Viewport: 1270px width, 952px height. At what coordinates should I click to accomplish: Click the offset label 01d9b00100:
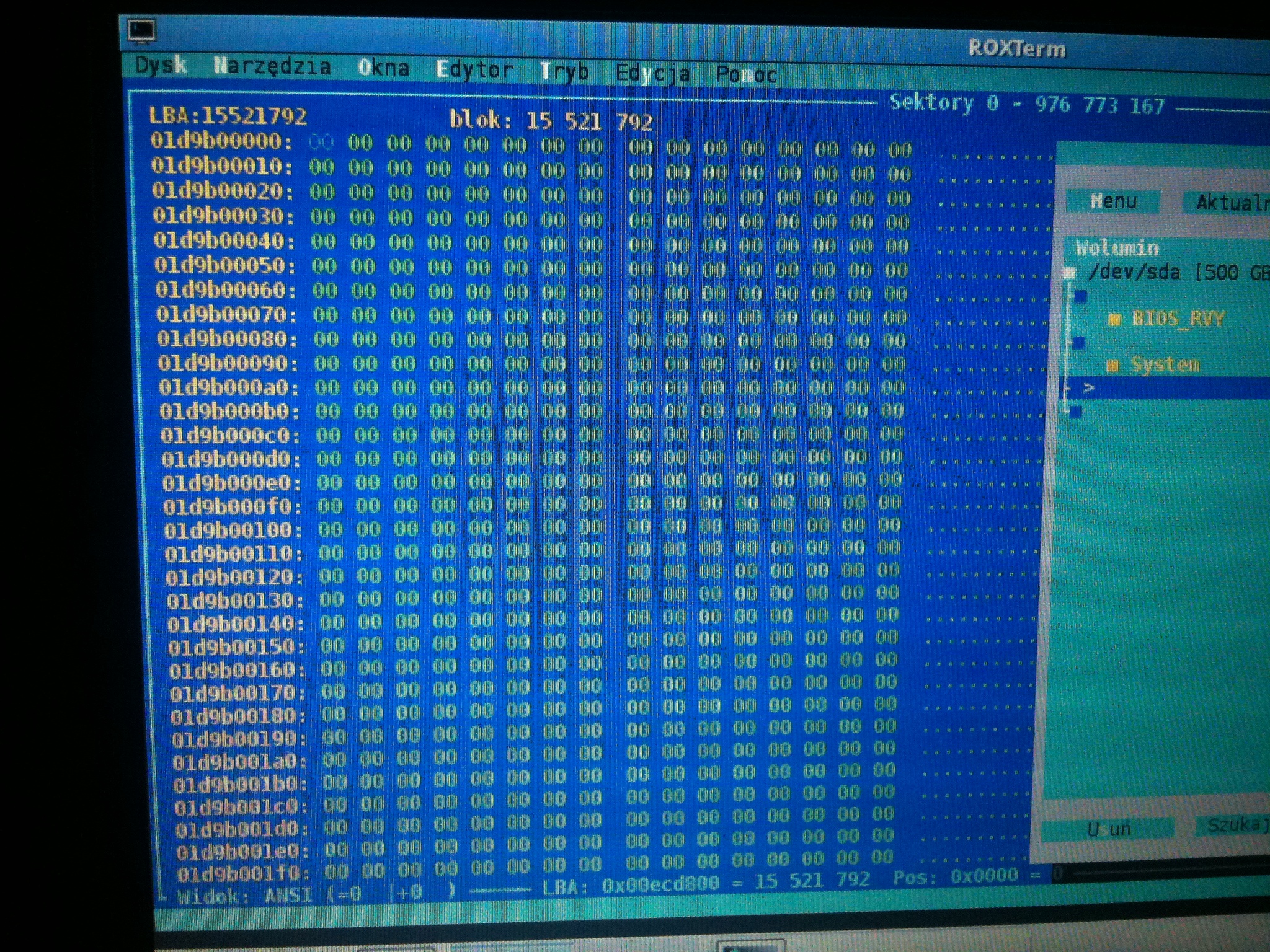tap(234, 530)
